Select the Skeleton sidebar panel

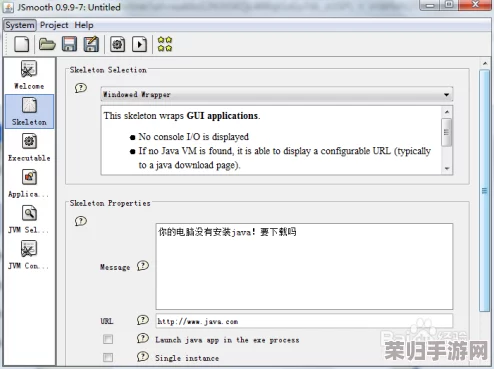coord(29,112)
